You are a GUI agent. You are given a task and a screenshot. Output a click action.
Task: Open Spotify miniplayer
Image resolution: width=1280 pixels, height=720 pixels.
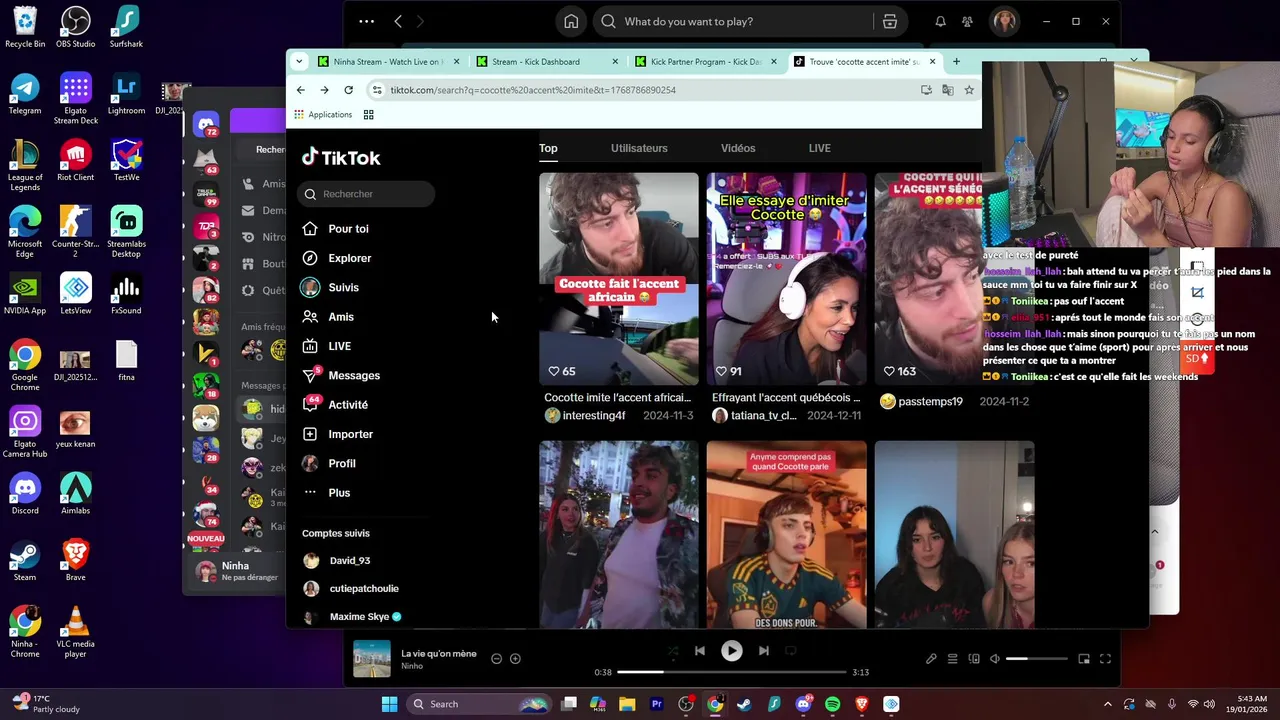point(1084,659)
